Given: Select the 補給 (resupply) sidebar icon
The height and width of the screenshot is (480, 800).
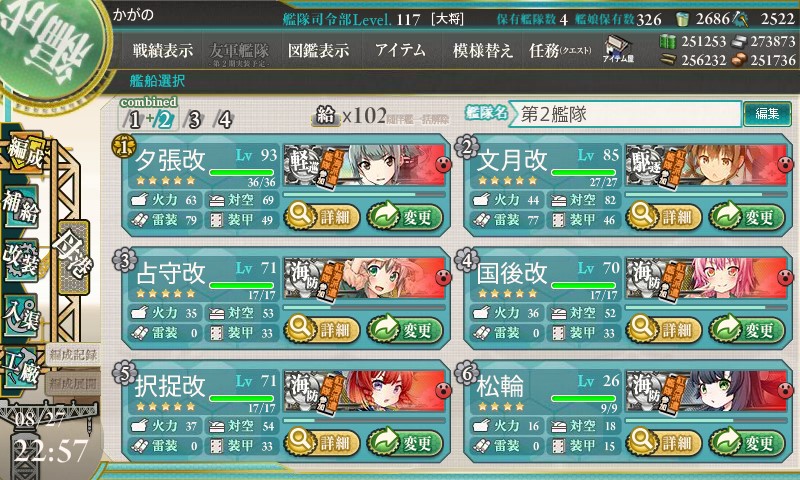Looking at the screenshot, I should pos(21,207).
